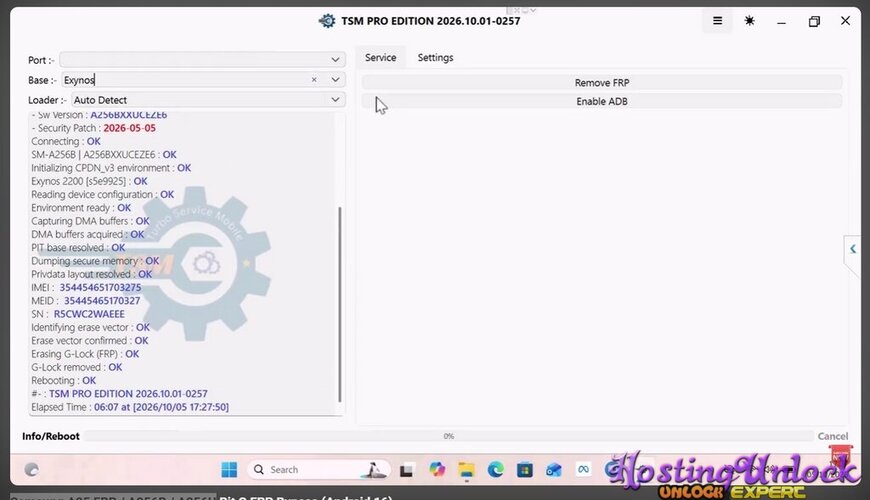Launch Copilot from the taskbar
The width and height of the screenshot is (870, 500).
coord(437,469)
